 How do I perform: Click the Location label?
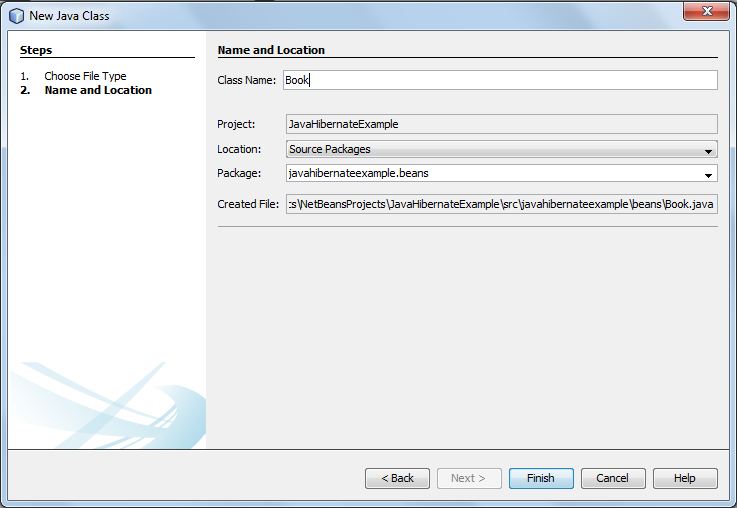pos(239,149)
